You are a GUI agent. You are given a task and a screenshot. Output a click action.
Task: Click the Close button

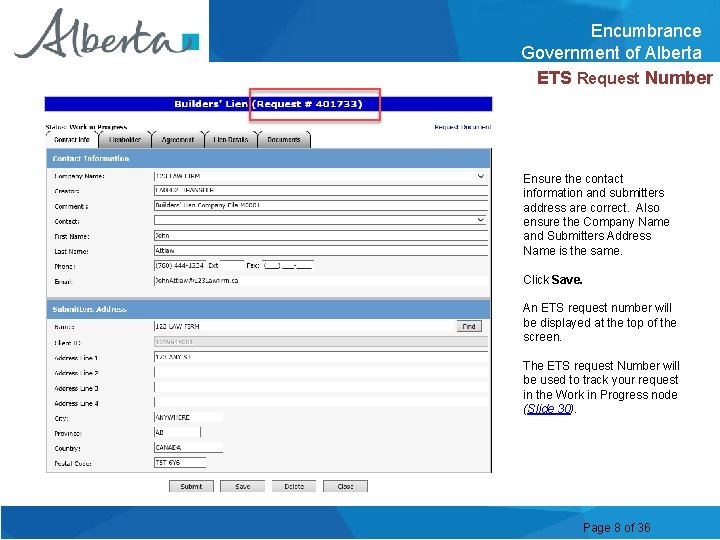pos(345,486)
